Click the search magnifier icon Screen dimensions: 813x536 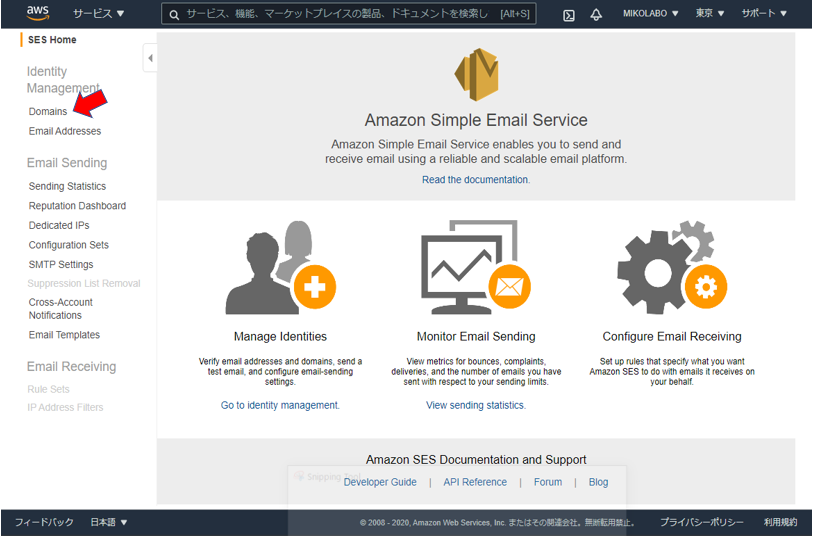(175, 15)
